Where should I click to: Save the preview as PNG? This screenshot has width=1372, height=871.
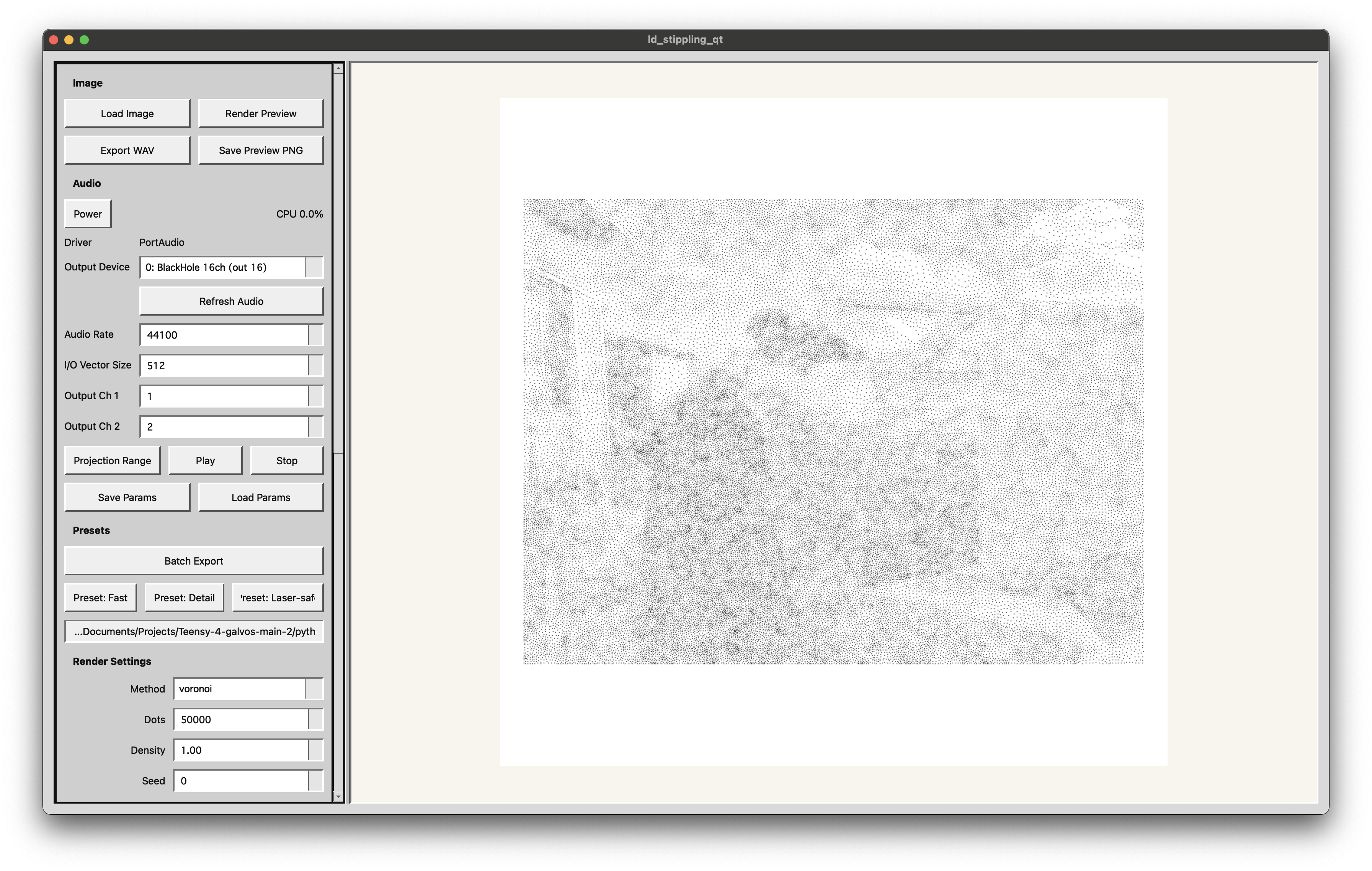click(x=260, y=151)
